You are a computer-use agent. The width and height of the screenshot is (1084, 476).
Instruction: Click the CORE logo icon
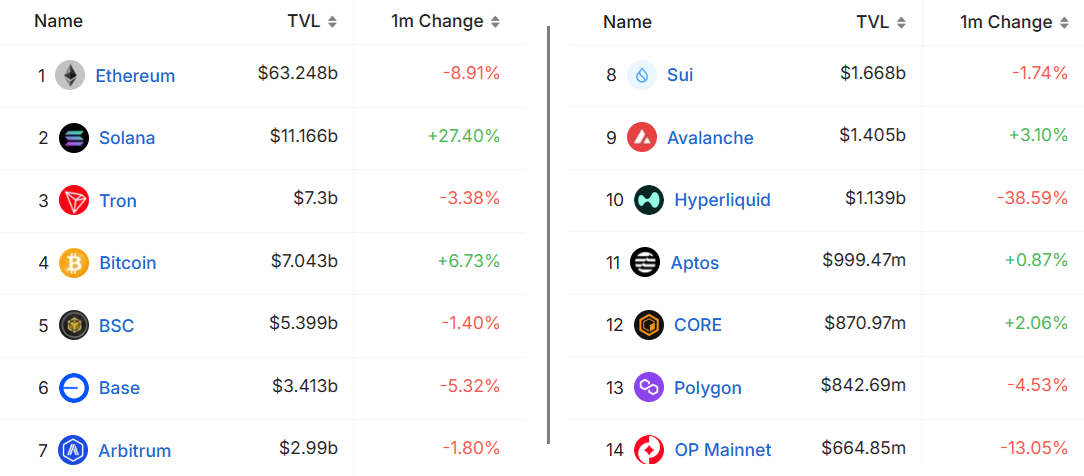coord(648,325)
